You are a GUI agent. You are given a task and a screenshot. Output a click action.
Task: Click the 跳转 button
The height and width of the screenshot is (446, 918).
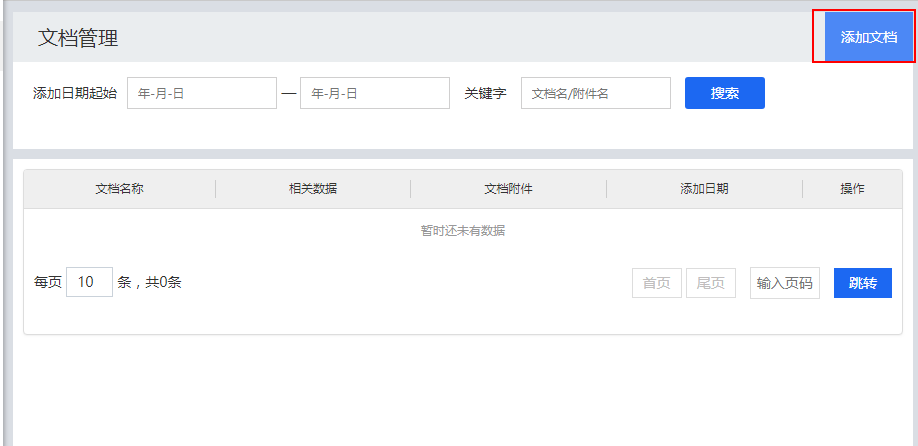pyautogui.click(x=863, y=283)
